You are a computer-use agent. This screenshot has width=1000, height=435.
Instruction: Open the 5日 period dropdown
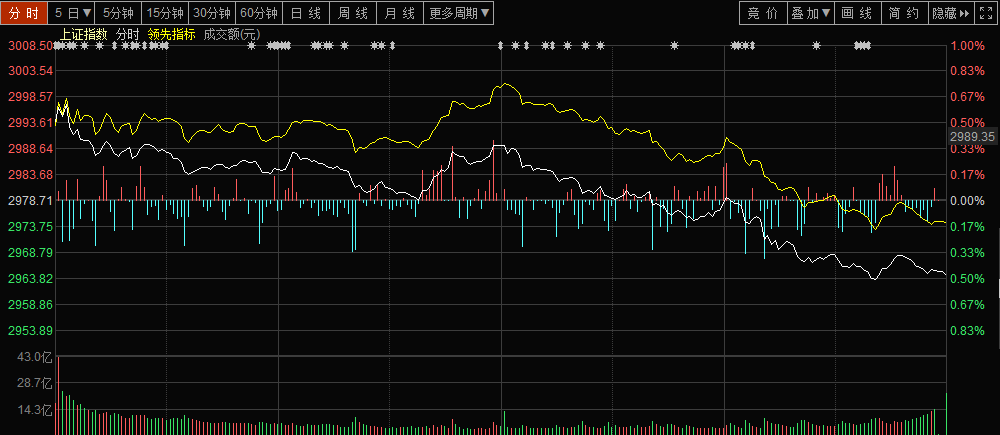coord(72,13)
